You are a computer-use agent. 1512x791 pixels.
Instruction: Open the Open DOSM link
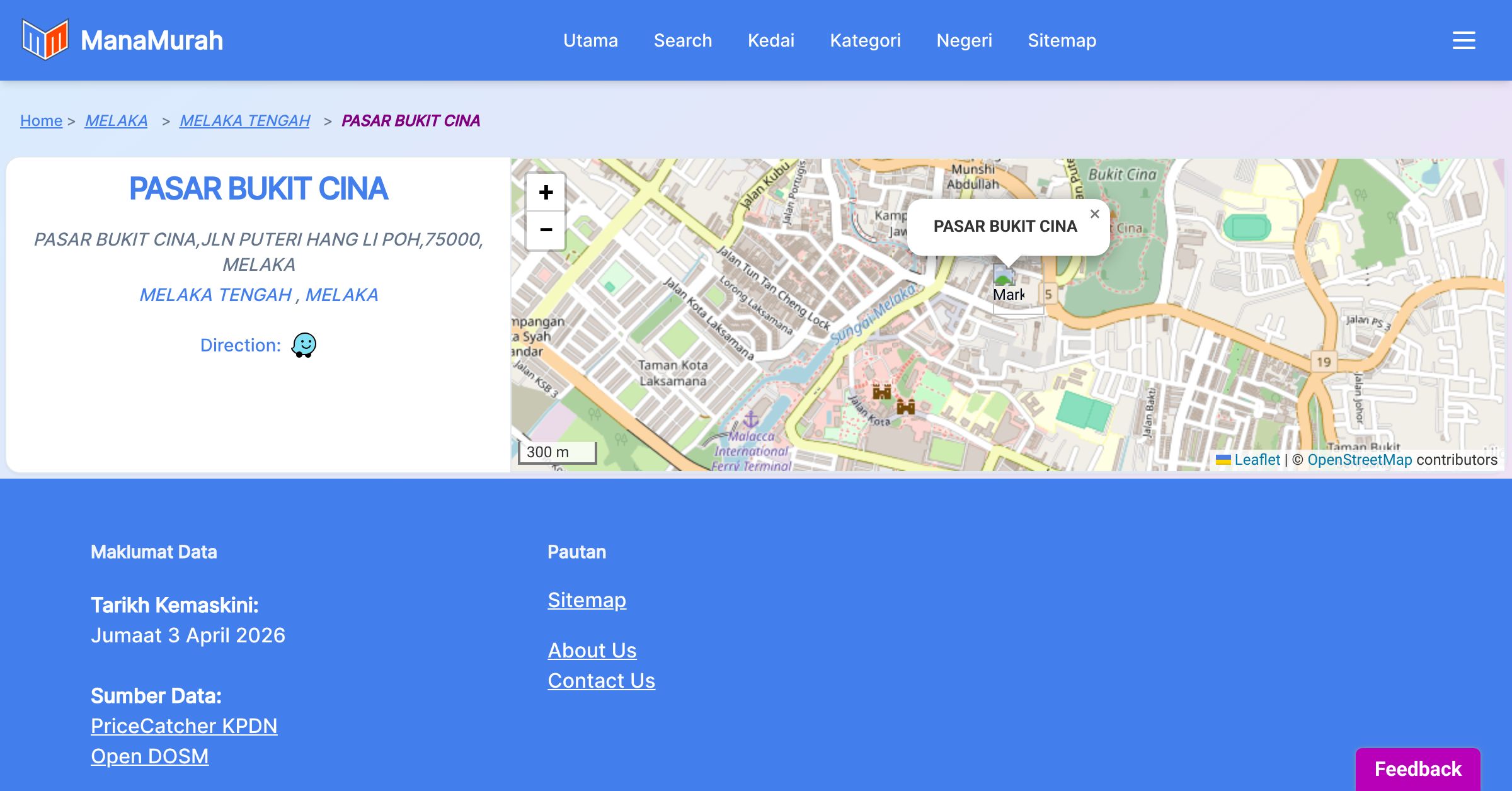click(149, 756)
